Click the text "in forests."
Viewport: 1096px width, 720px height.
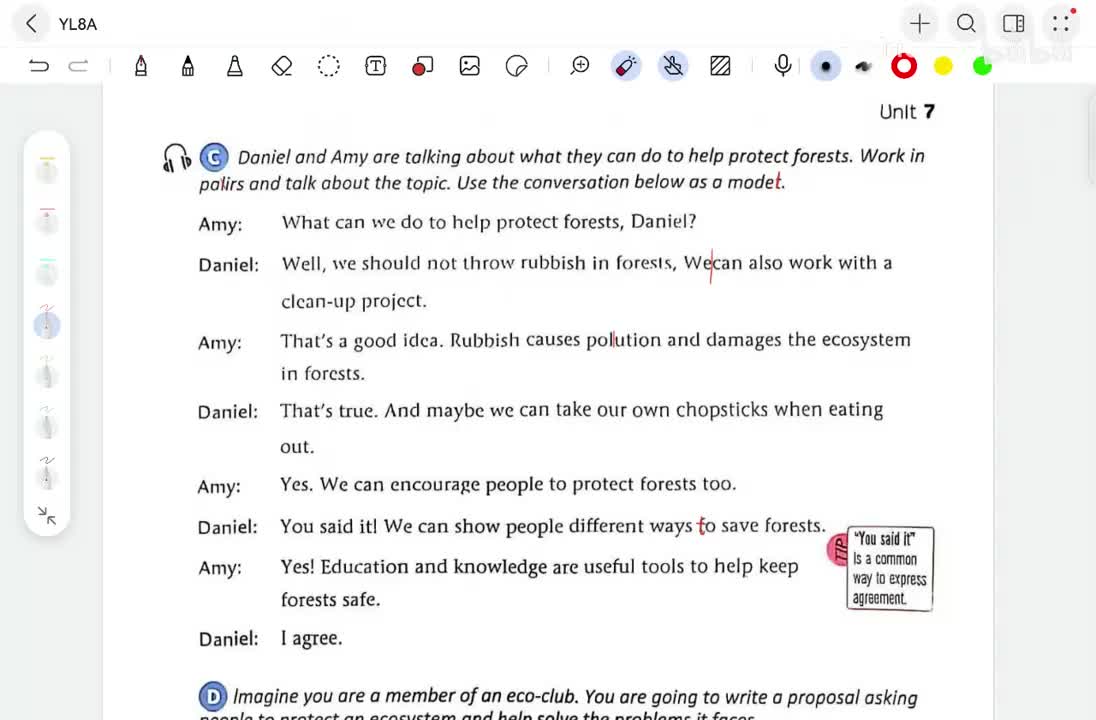pyautogui.click(x=322, y=373)
